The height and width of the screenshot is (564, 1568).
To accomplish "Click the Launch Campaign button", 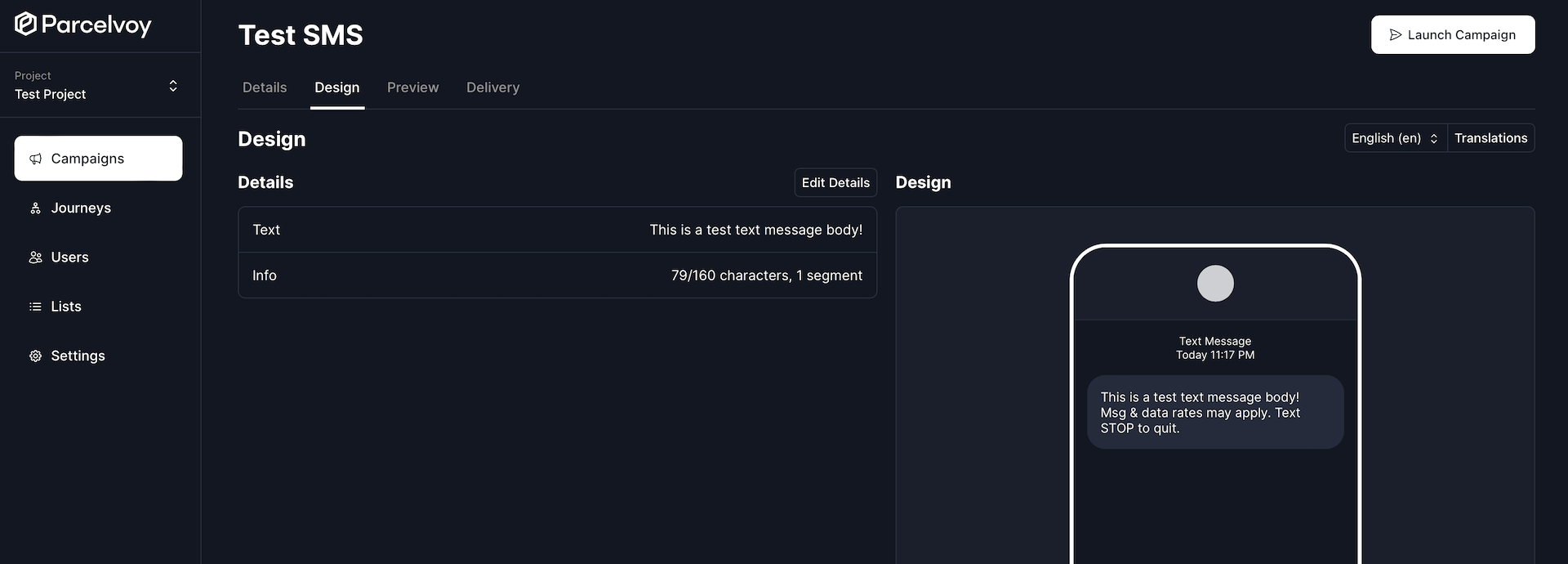I will (1452, 35).
